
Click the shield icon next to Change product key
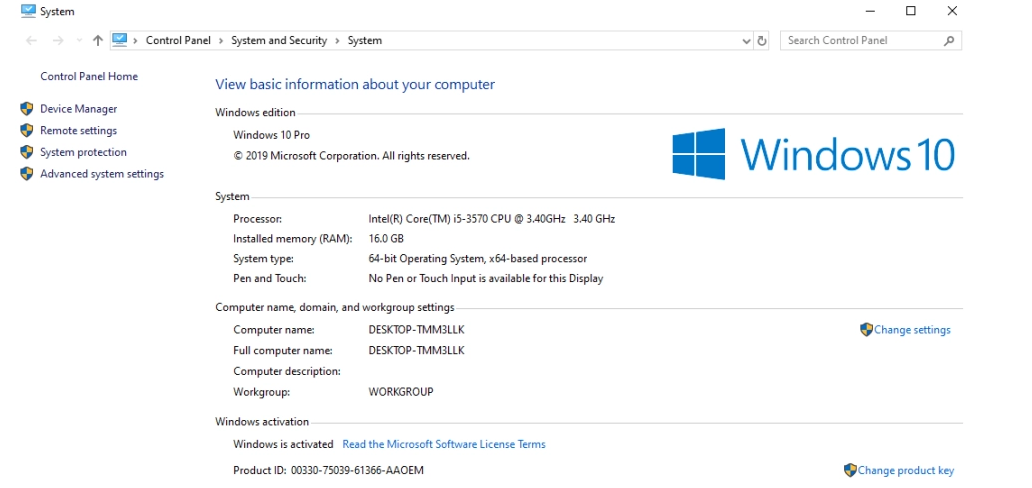click(x=850, y=470)
